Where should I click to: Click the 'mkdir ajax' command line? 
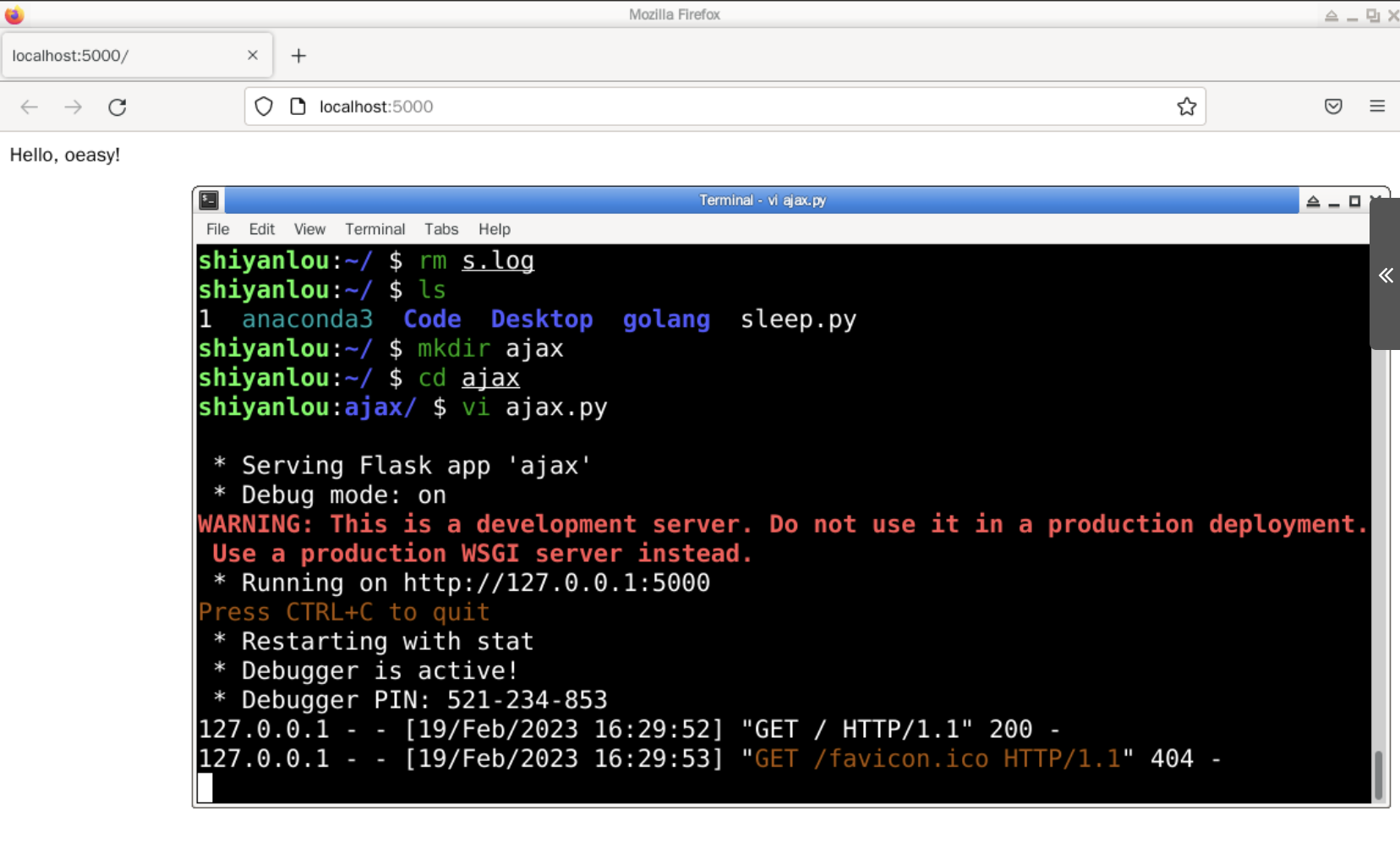381,348
